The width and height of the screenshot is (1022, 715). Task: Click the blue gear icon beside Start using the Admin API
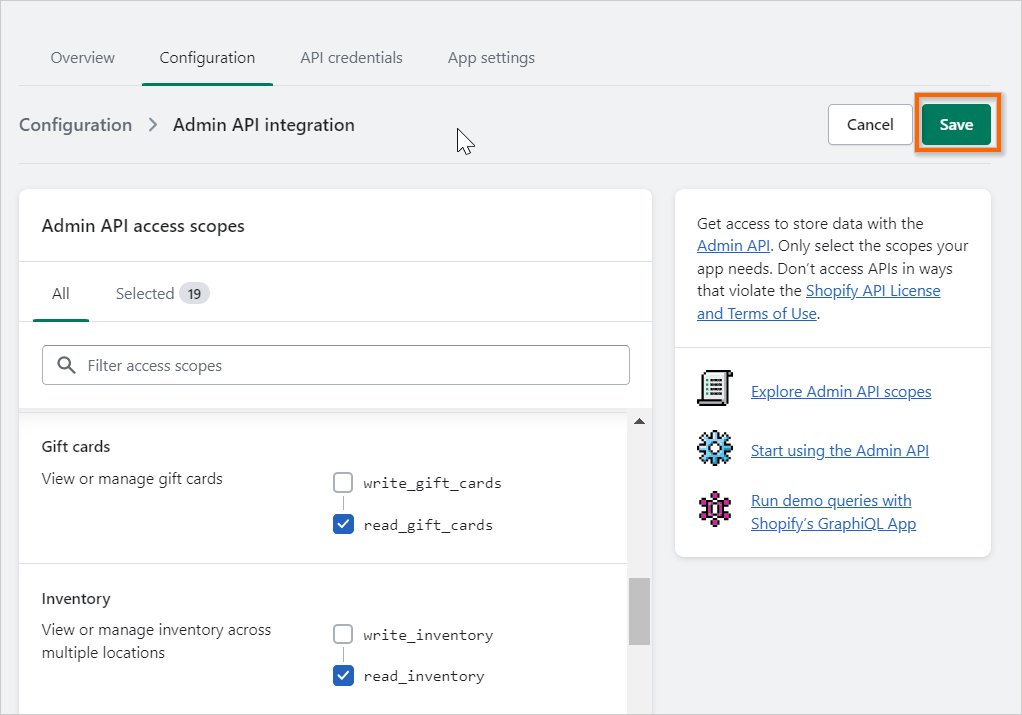coord(714,448)
